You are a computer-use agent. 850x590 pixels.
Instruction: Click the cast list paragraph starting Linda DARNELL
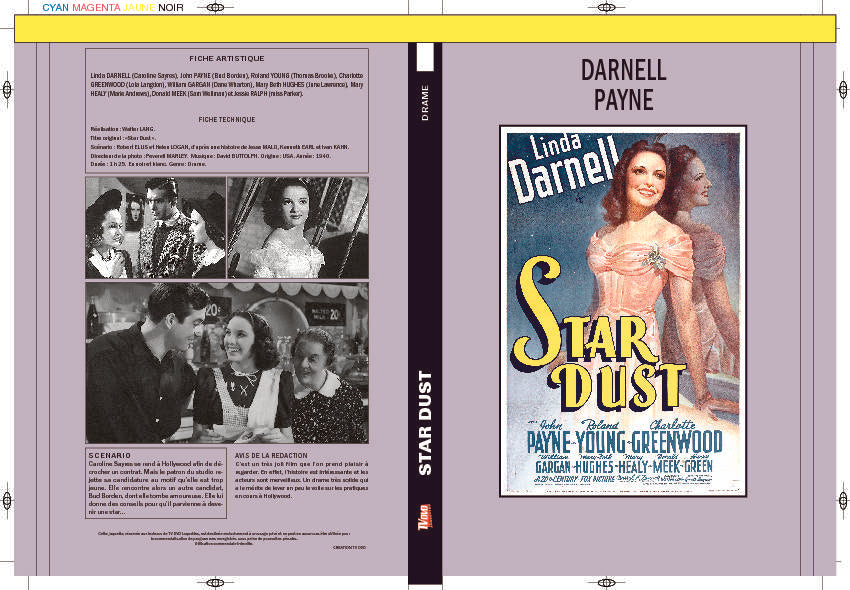click(x=227, y=85)
